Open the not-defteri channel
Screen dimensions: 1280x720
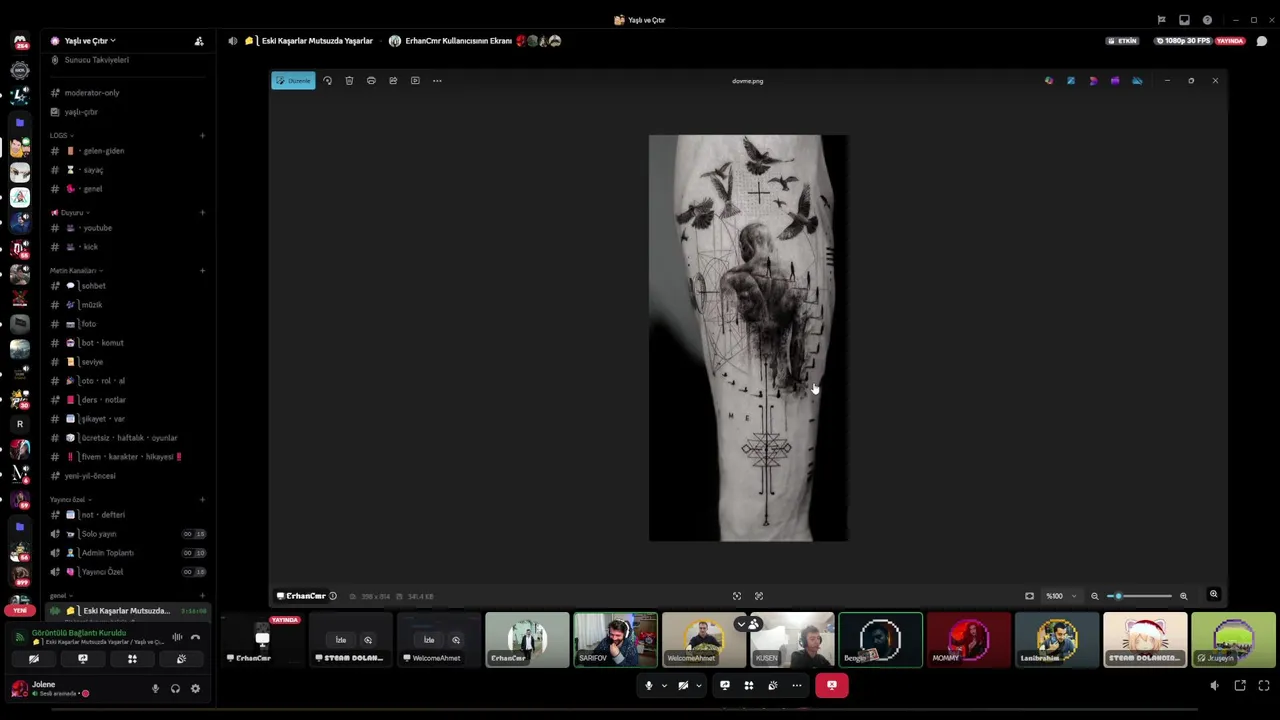coord(129,515)
